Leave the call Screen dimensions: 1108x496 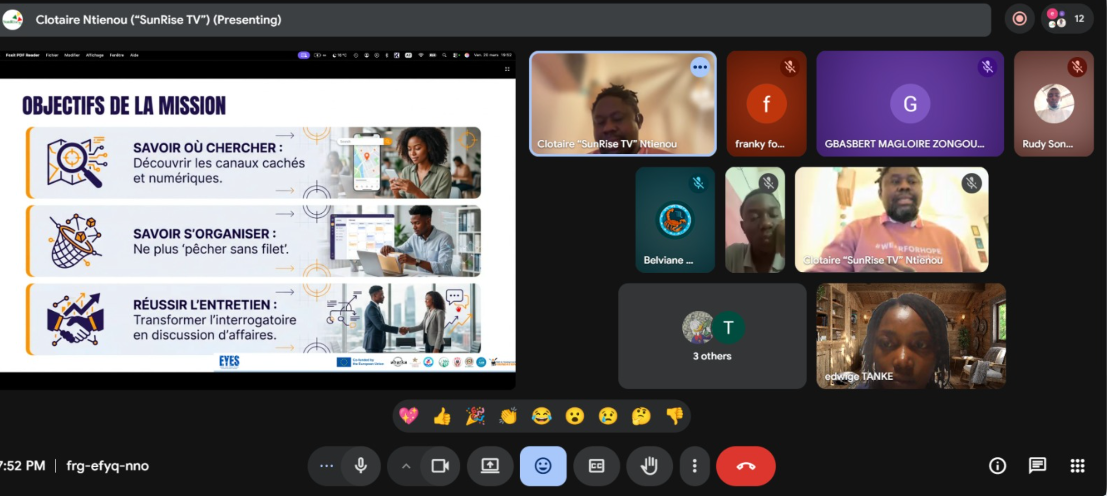click(745, 466)
